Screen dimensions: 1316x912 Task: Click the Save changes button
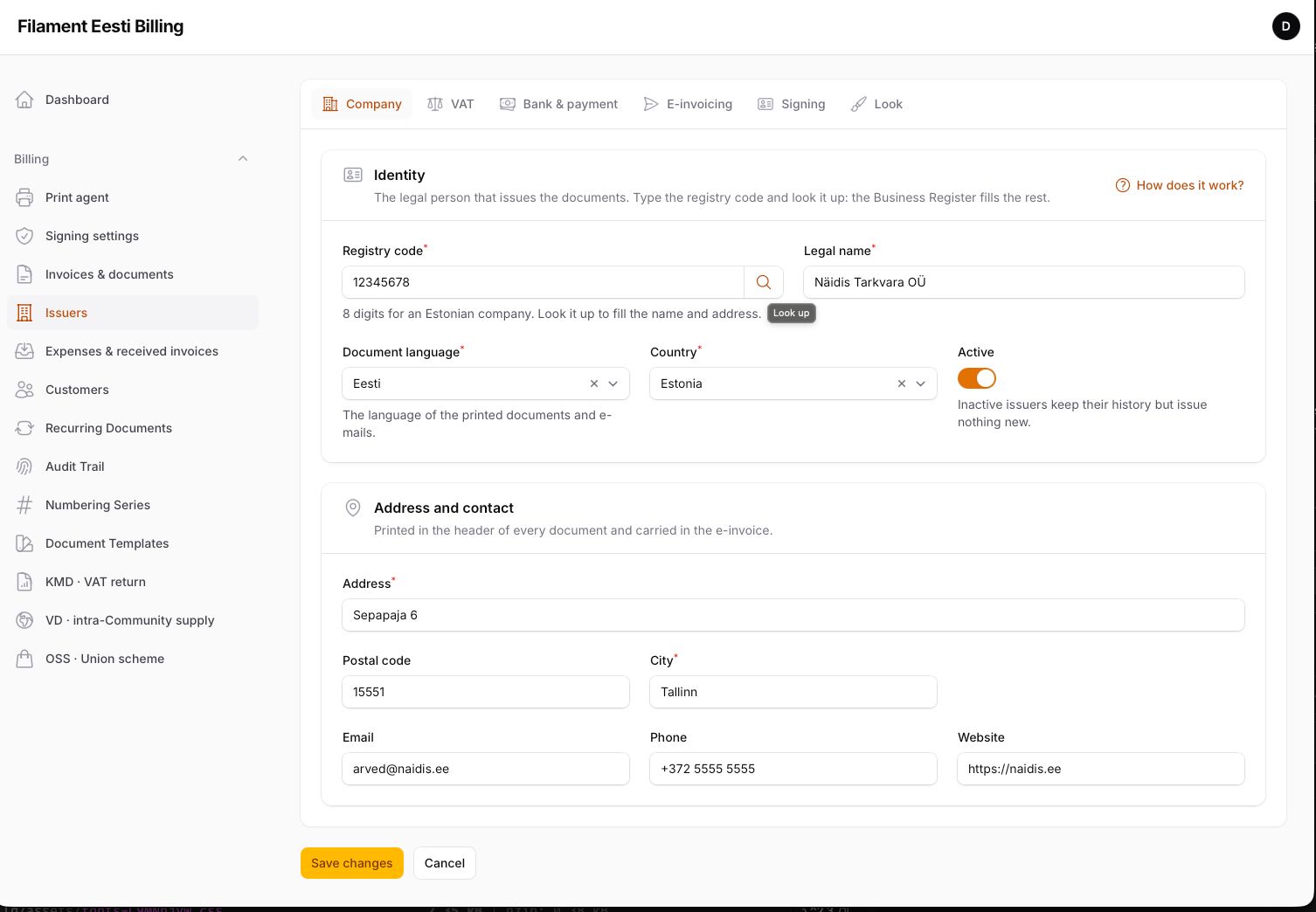click(x=352, y=863)
